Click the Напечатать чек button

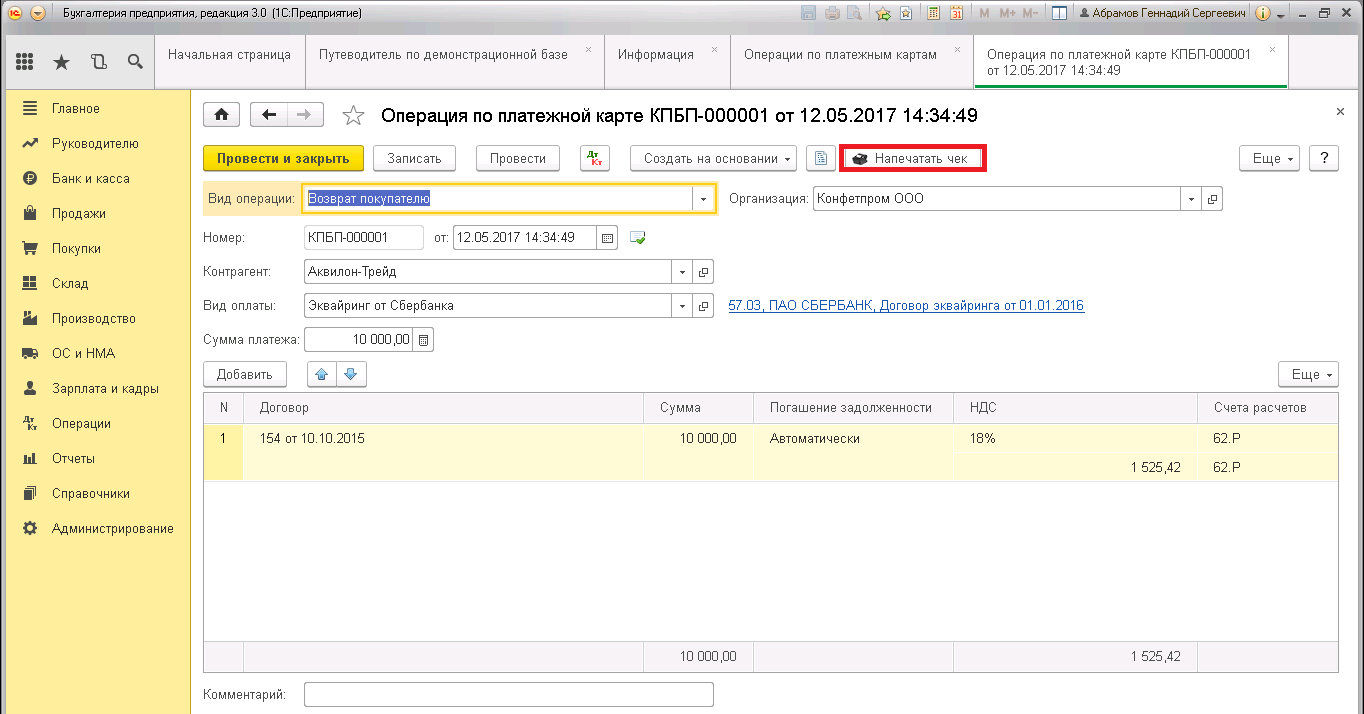click(x=913, y=158)
